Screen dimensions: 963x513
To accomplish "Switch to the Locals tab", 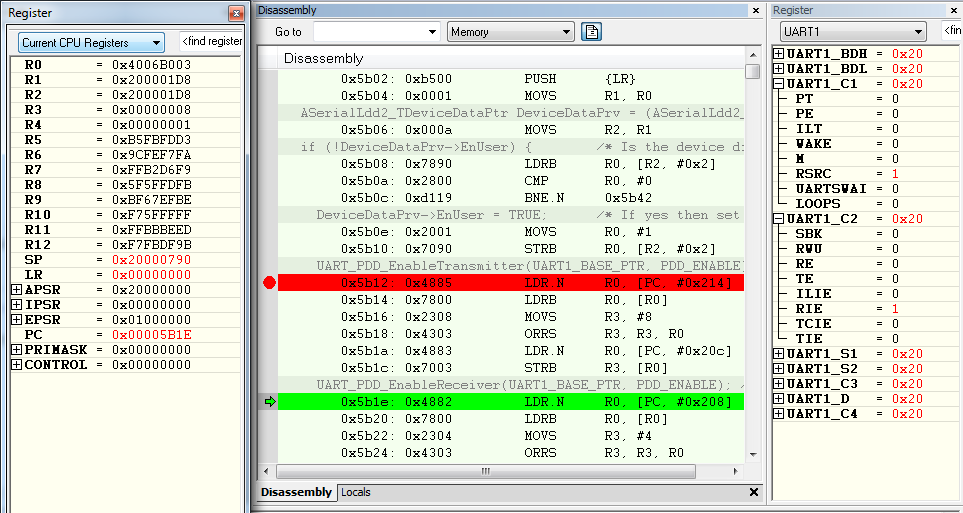I will click(356, 492).
